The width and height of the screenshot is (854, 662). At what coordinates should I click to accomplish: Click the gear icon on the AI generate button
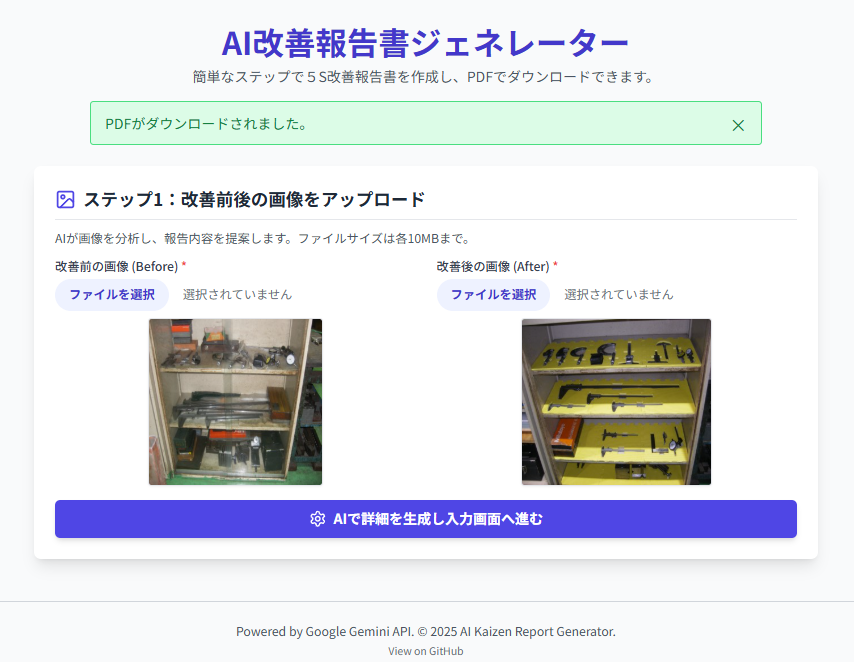318,519
